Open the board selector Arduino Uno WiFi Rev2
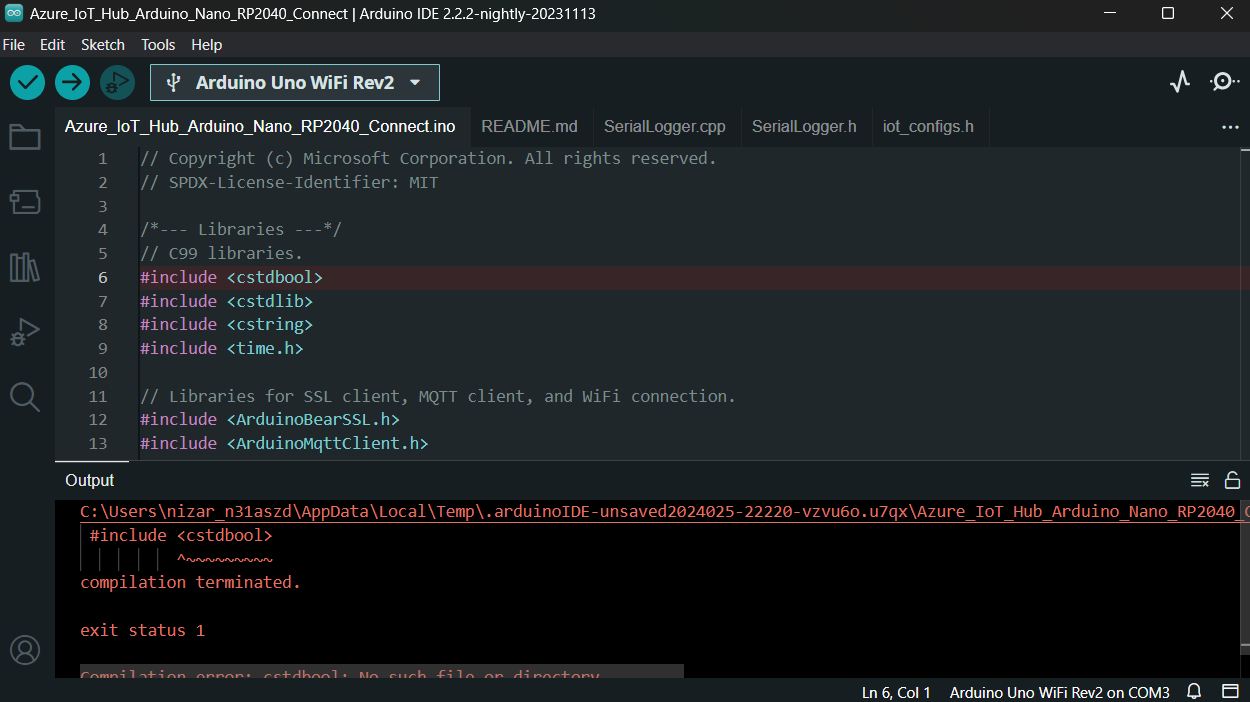Viewport: 1250px width, 702px height. click(295, 82)
